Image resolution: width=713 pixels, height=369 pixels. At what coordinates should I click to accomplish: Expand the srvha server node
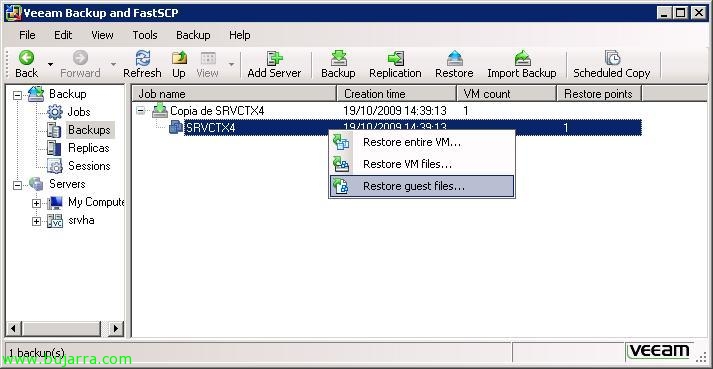[x=36, y=222]
